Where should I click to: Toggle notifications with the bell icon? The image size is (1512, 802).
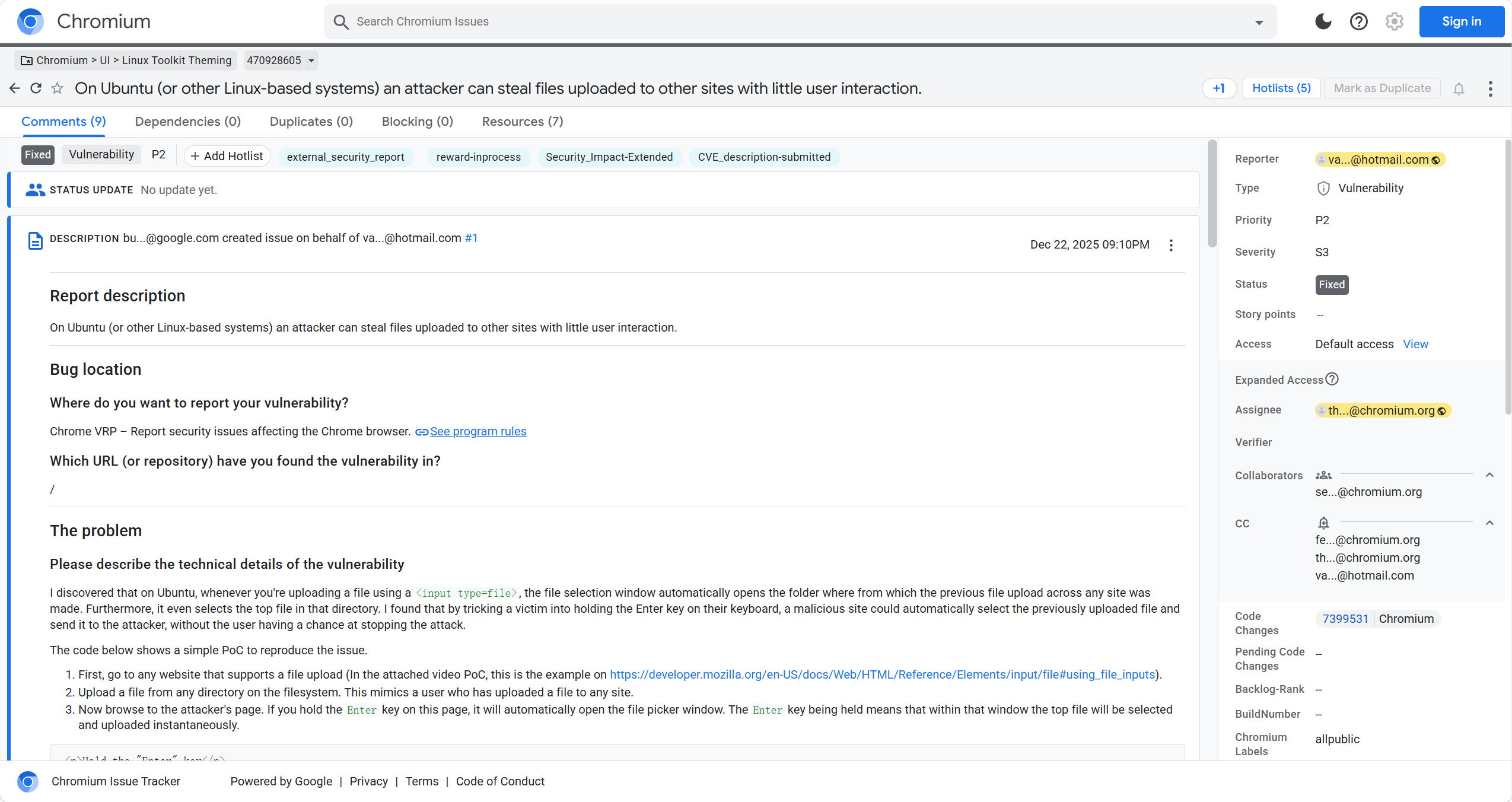[x=1459, y=88]
